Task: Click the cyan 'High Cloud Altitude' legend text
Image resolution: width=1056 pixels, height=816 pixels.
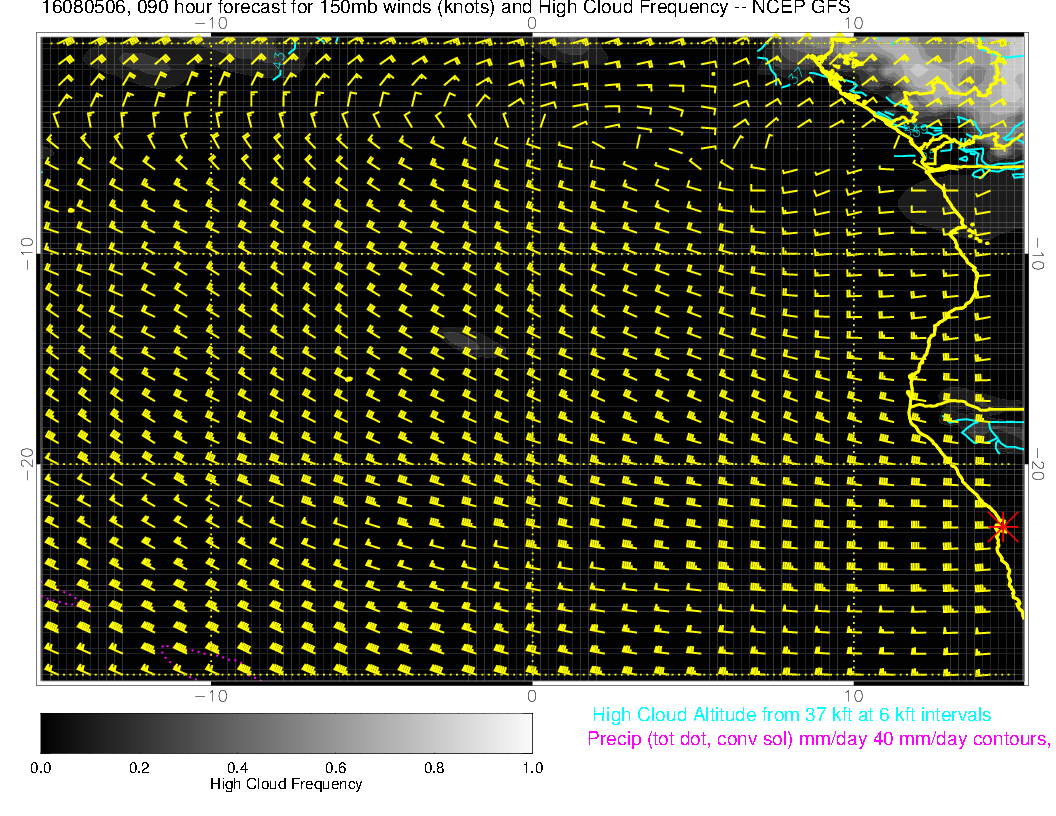Action: [791, 714]
